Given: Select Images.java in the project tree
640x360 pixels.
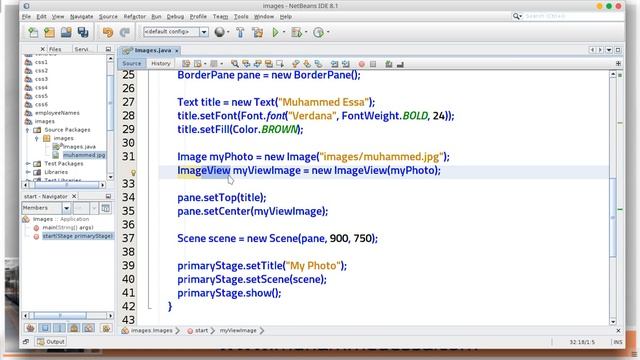Looking at the screenshot, I should (79, 147).
